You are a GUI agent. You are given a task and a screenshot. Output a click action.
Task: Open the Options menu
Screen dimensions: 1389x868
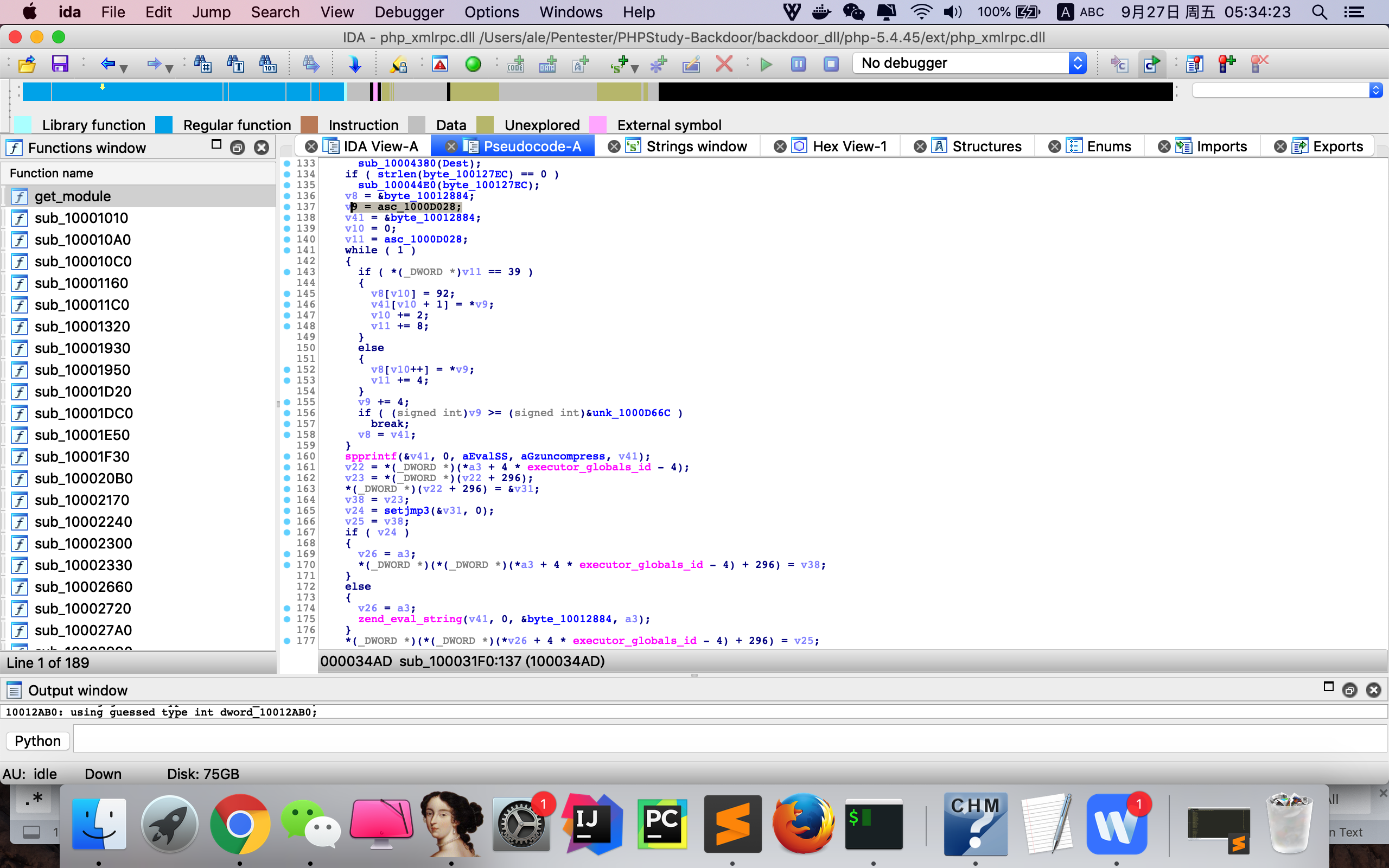[x=492, y=12]
